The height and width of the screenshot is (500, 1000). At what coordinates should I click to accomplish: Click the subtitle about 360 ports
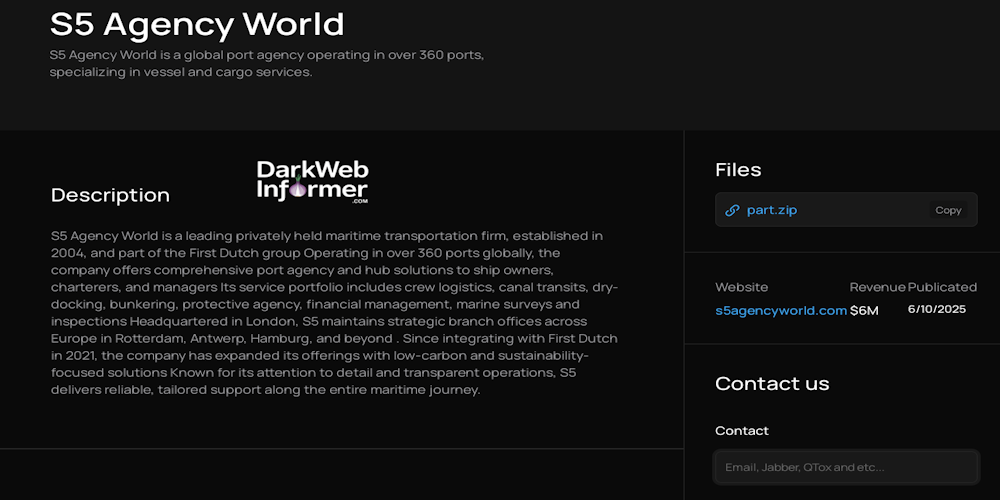(267, 63)
